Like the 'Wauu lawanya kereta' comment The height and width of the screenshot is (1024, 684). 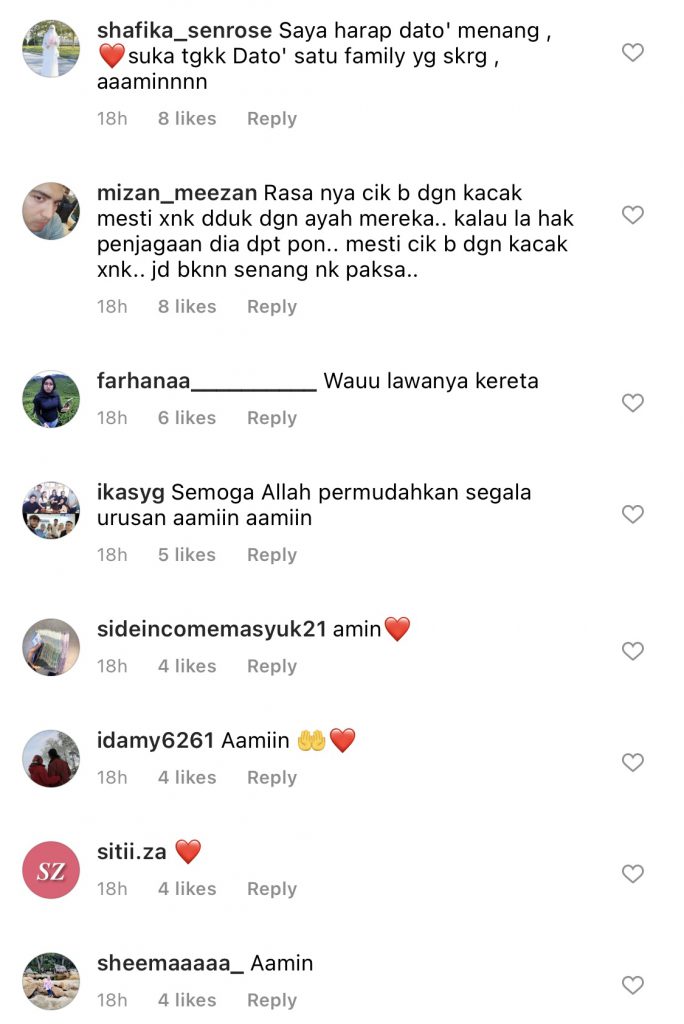coord(632,402)
